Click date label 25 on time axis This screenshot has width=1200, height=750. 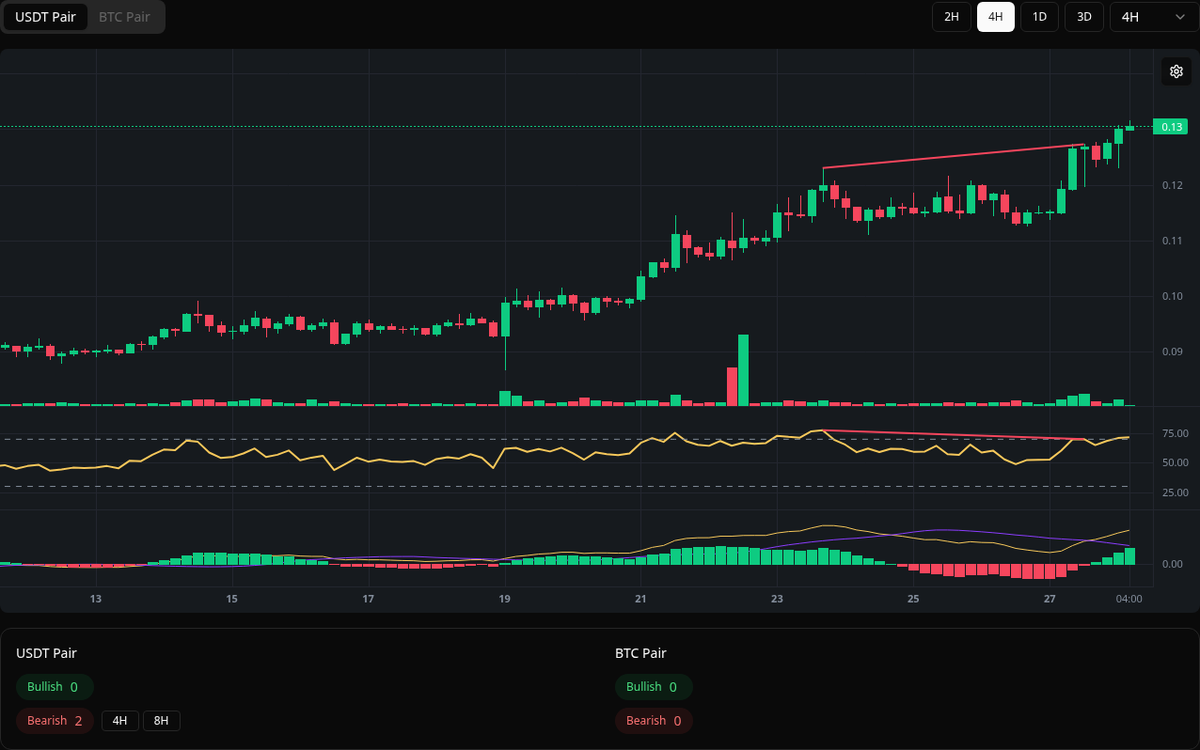[913, 599]
